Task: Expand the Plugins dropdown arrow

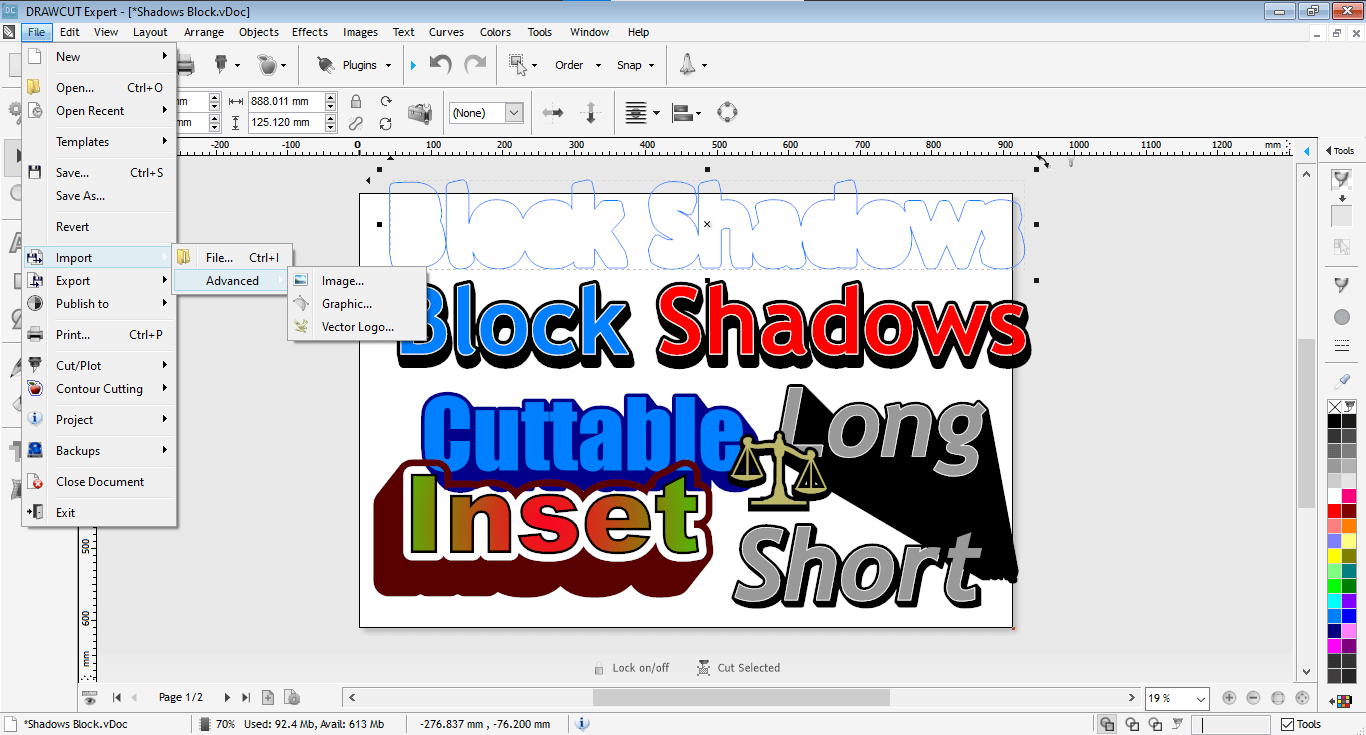Action: [387, 66]
